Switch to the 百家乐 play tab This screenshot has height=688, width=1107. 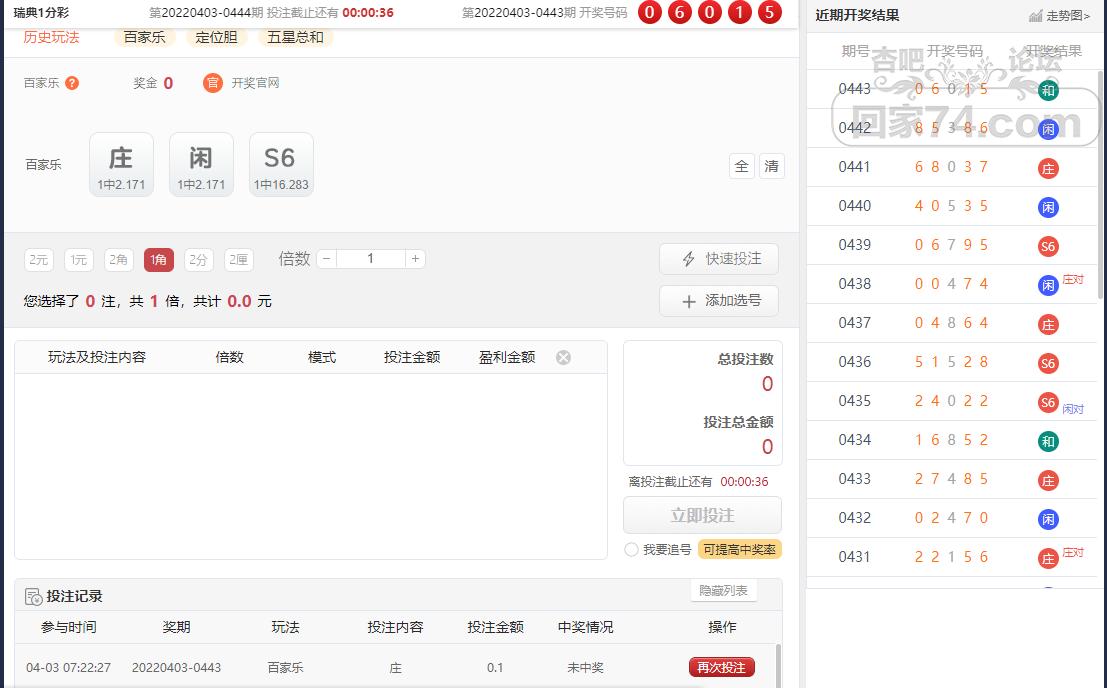[145, 37]
